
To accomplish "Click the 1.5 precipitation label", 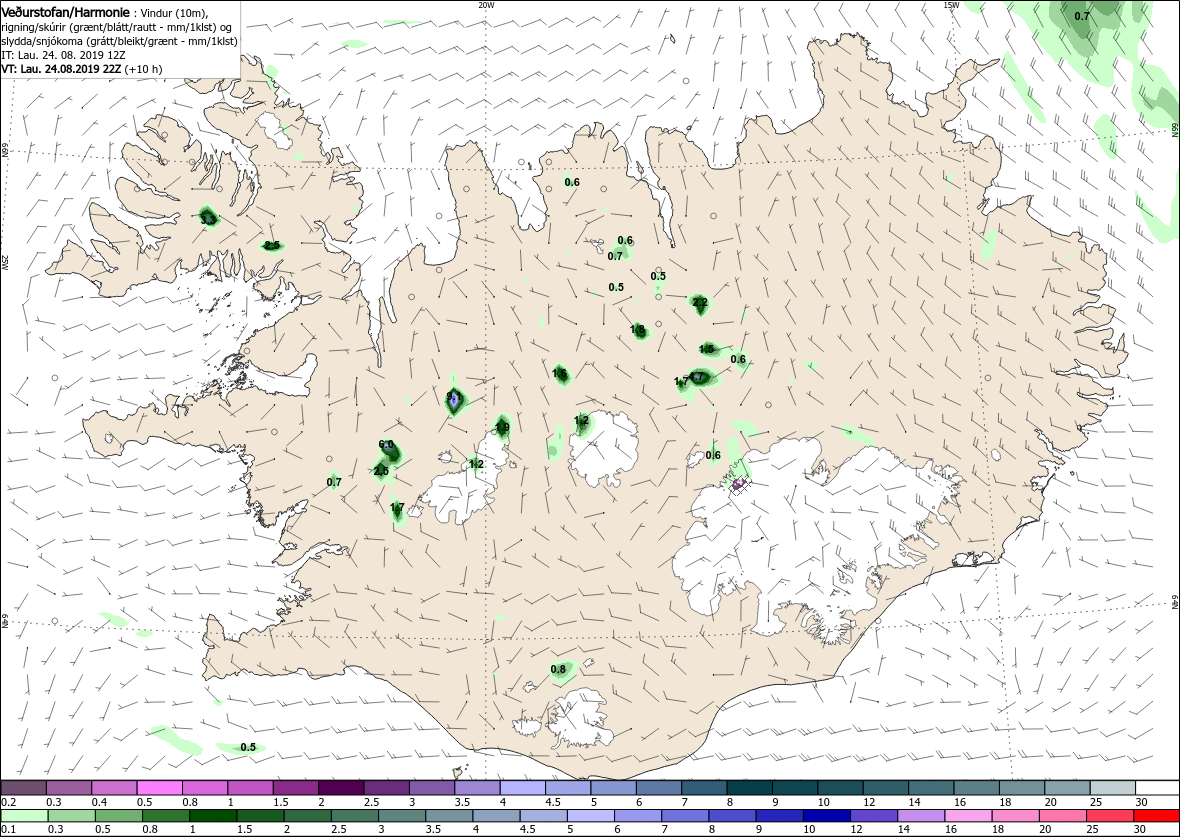I will pos(707,348).
